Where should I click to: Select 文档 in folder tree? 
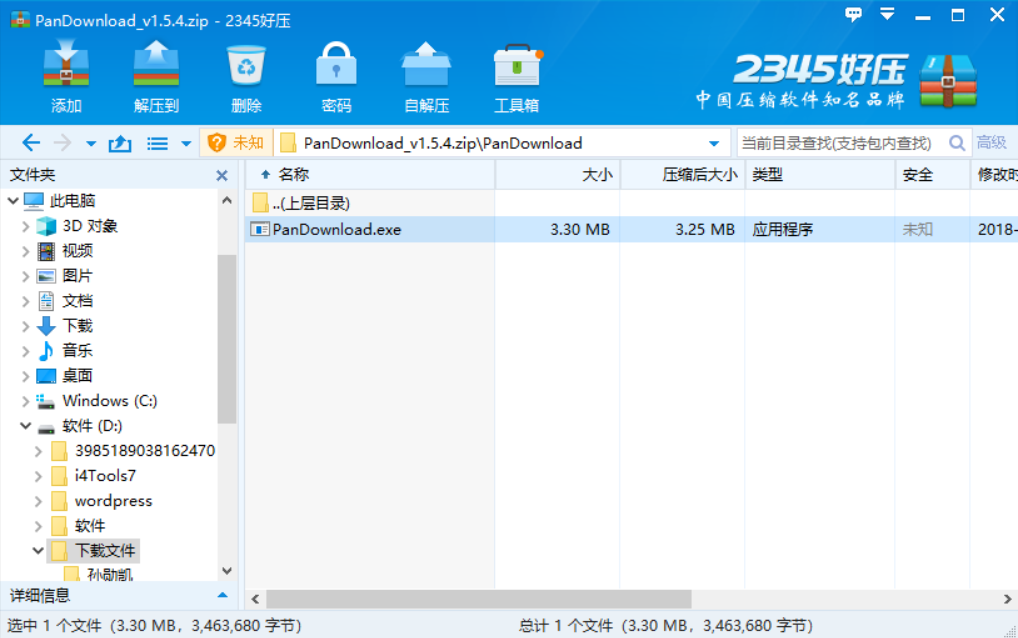click(77, 301)
